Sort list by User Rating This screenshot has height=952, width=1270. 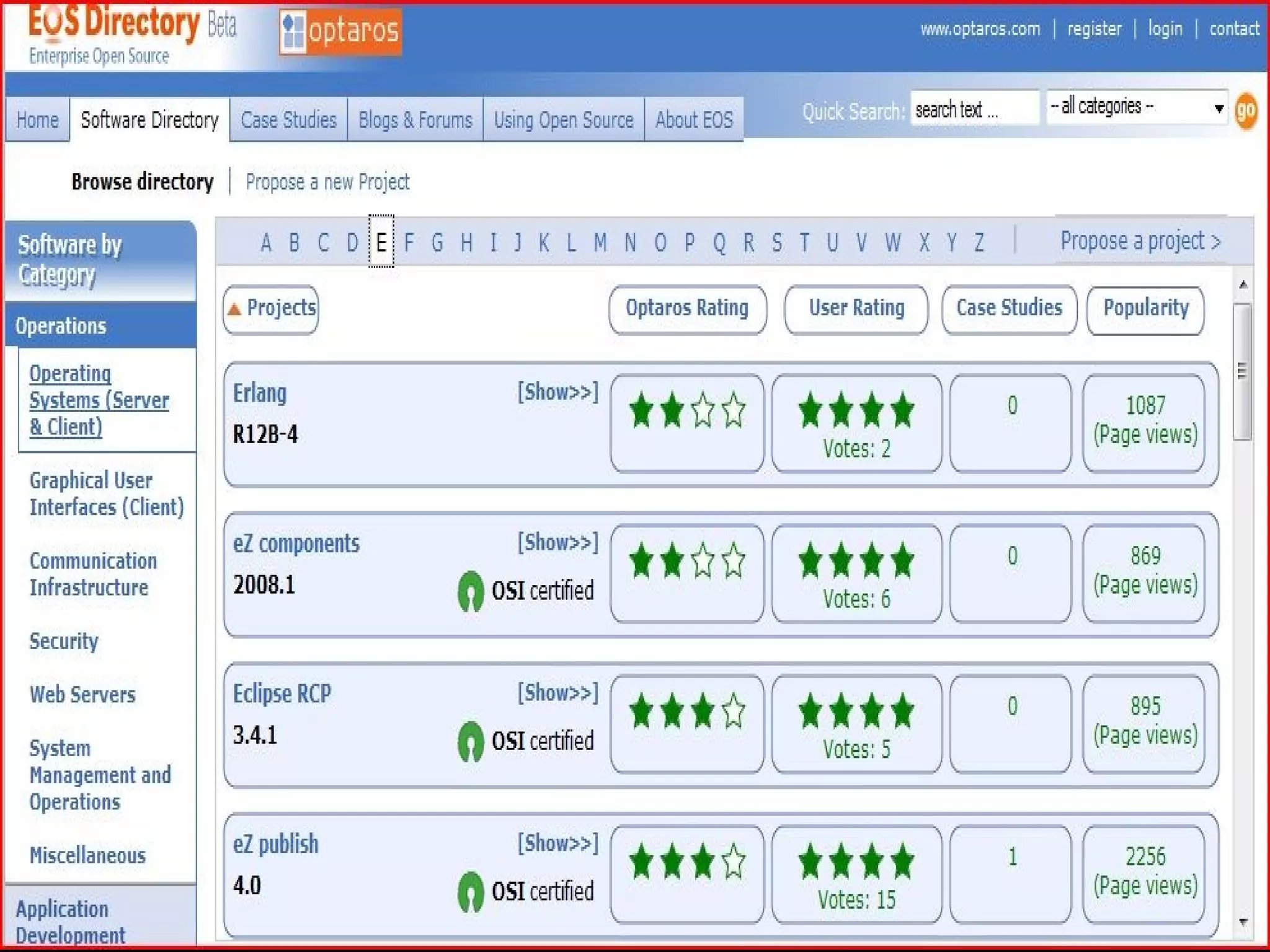click(x=856, y=308)
